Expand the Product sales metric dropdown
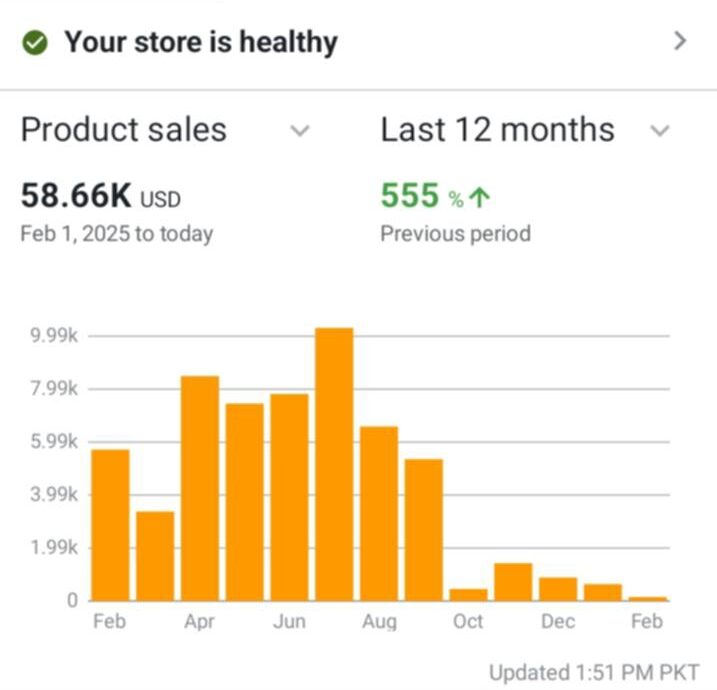This screenshot has width=717, height=690. (299, 131)
